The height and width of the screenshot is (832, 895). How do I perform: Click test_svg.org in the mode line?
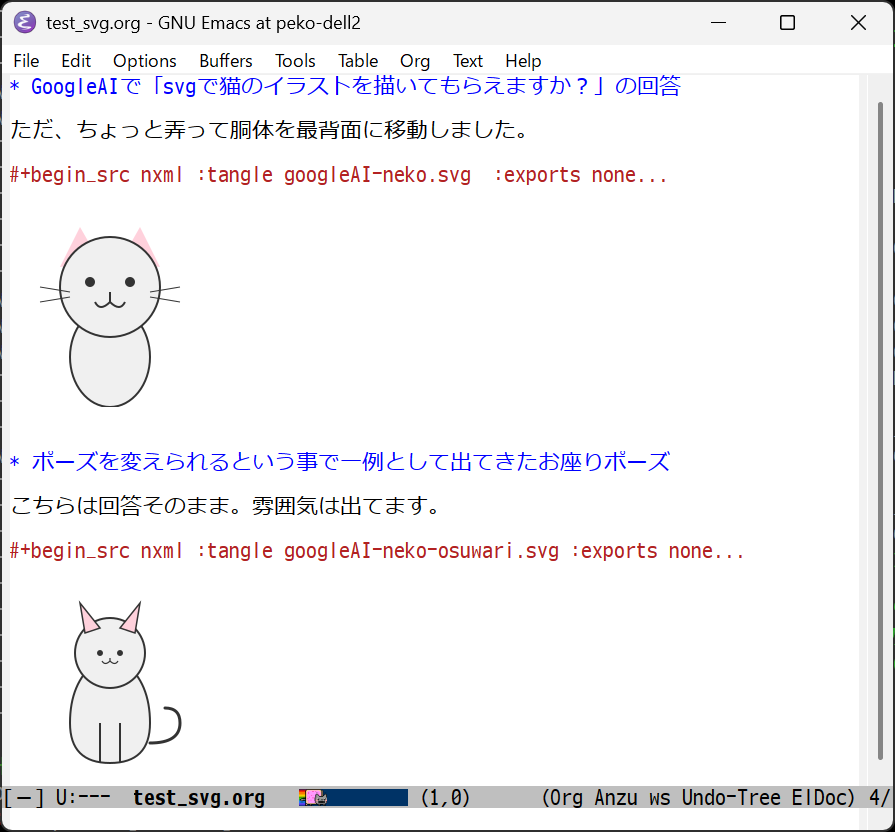198,797
